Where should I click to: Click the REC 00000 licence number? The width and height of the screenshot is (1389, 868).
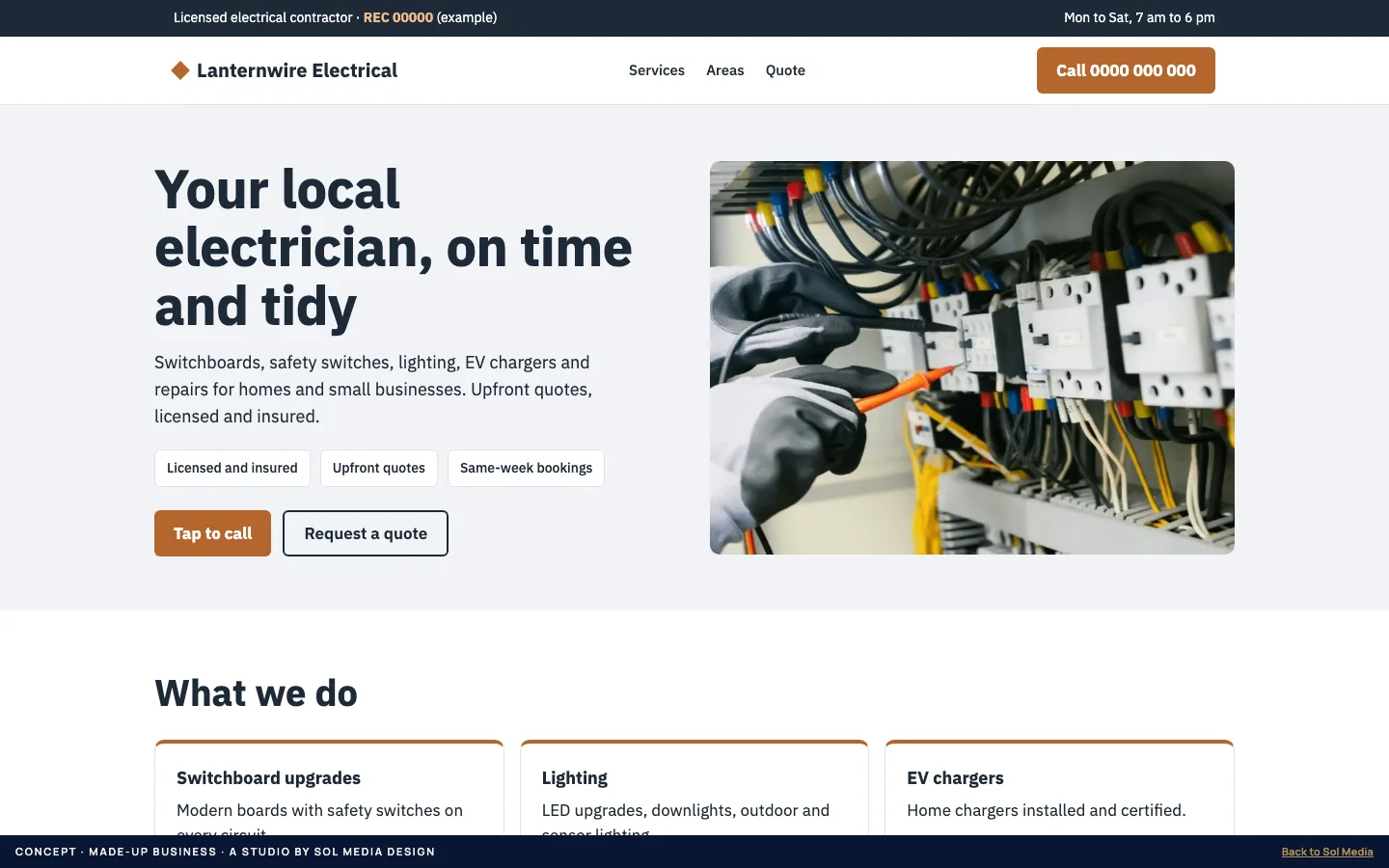tap(398, 17)
